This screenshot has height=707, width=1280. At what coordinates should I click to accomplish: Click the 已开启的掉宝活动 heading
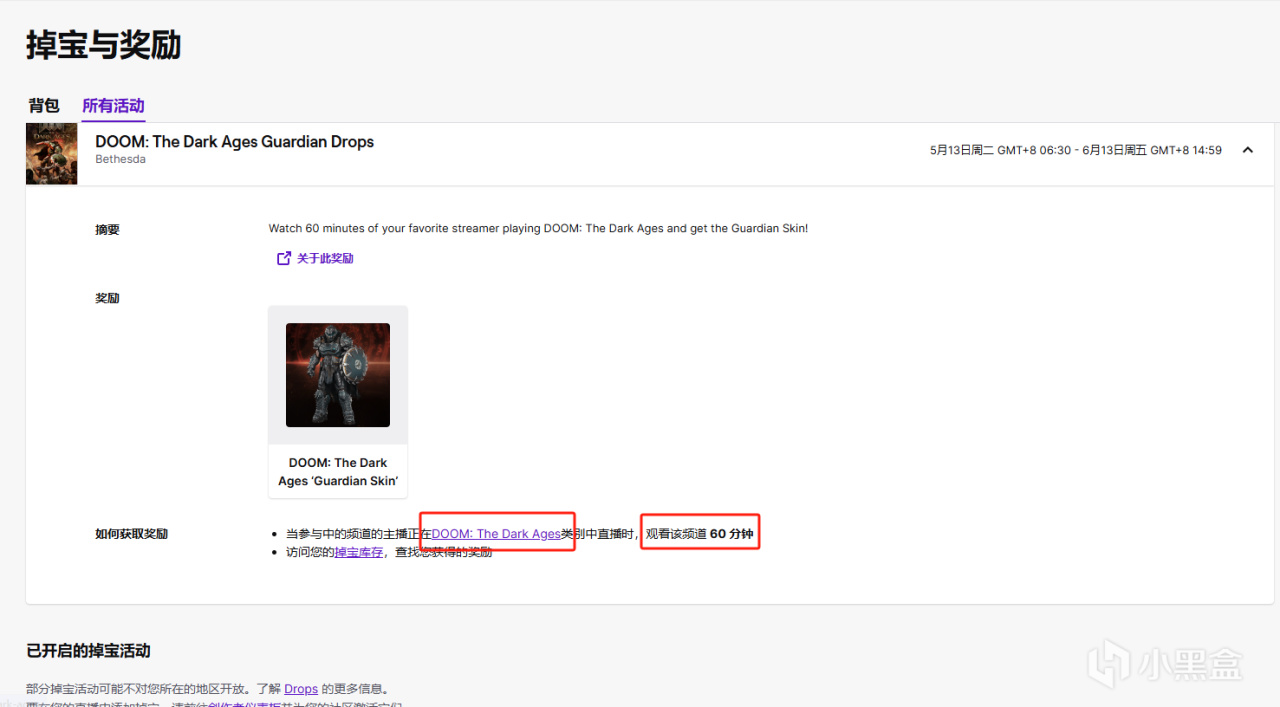tap(88, 651)
